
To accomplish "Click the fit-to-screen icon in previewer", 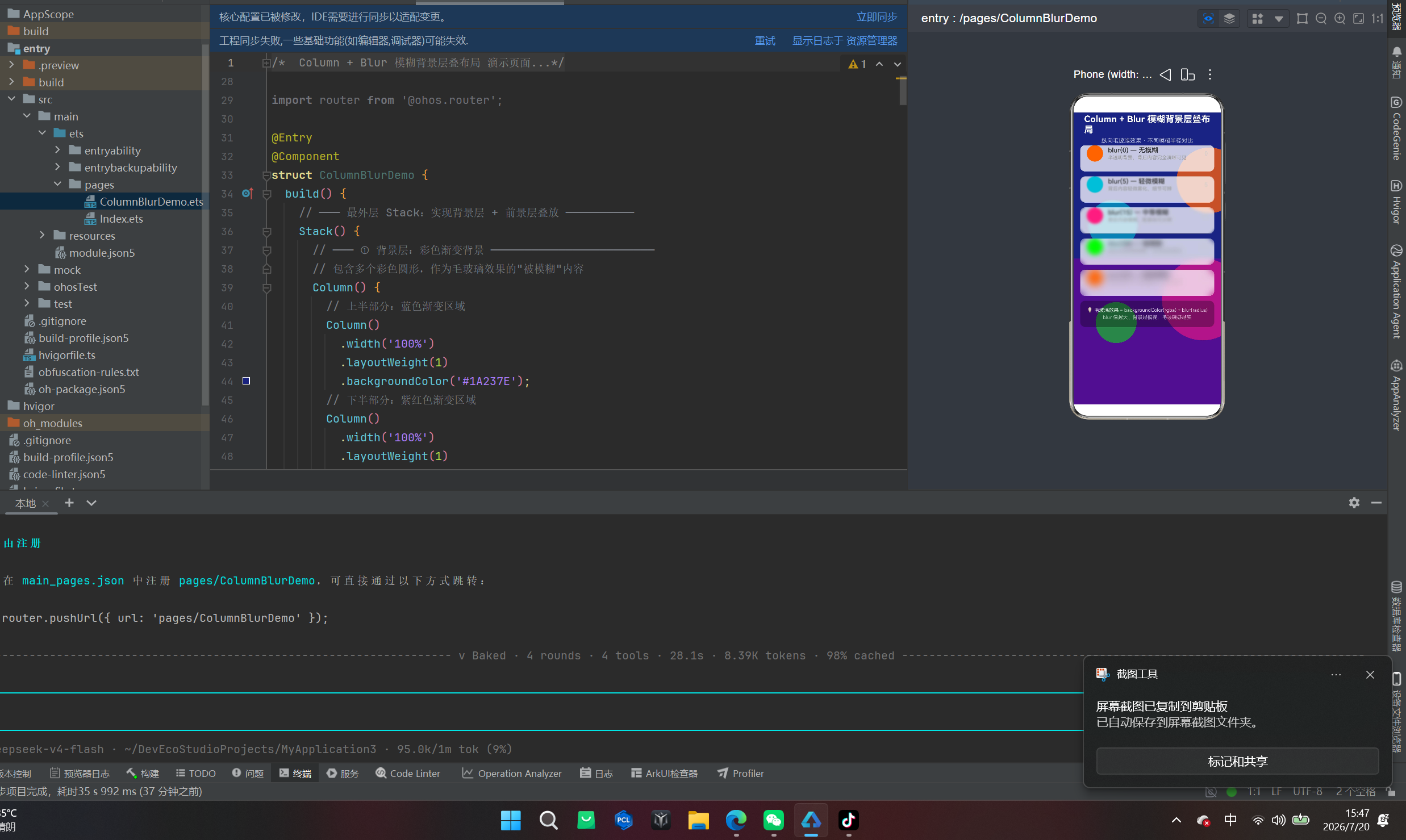I will [1358, 18].
